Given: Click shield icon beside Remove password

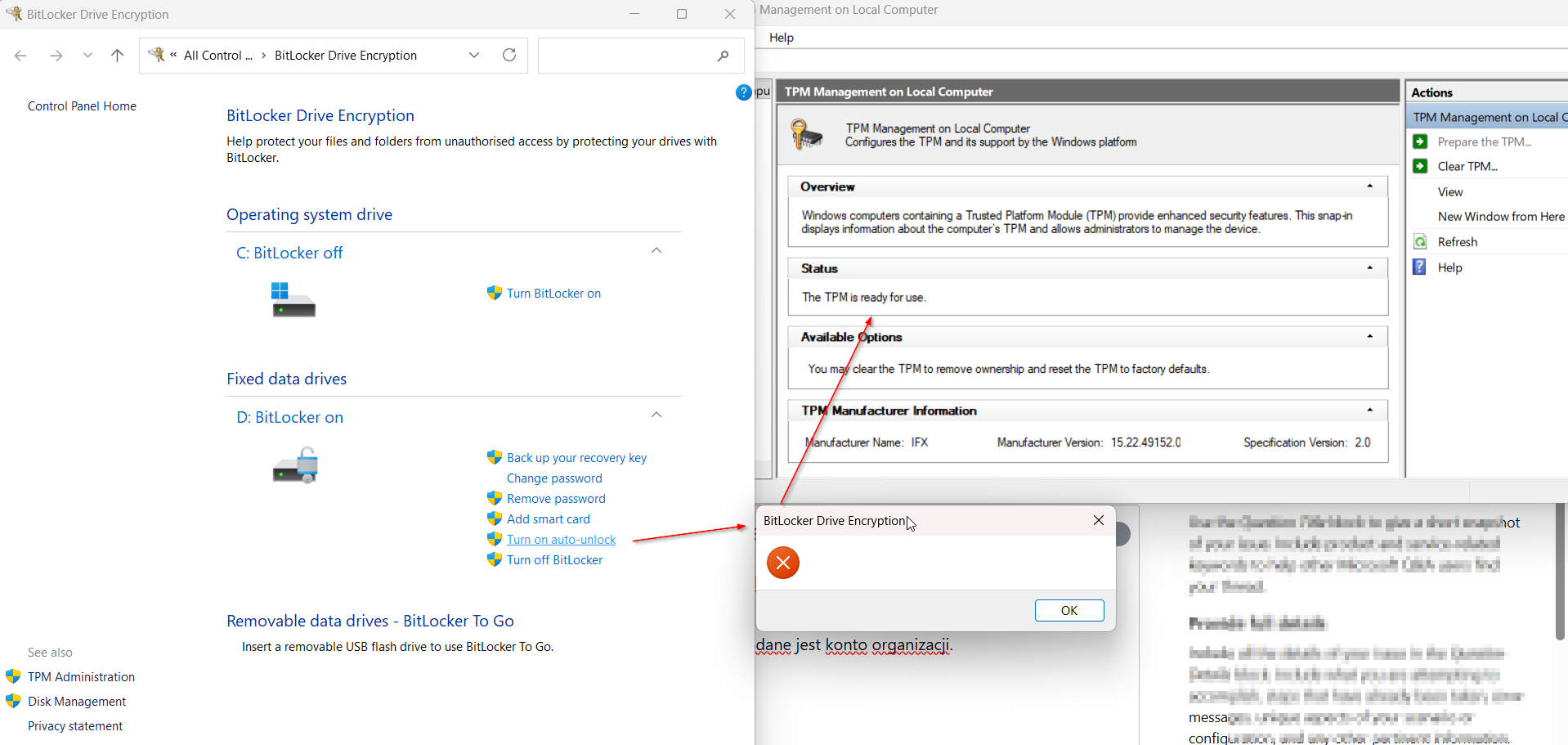Looking at the screenshot, I should [495, 498].
